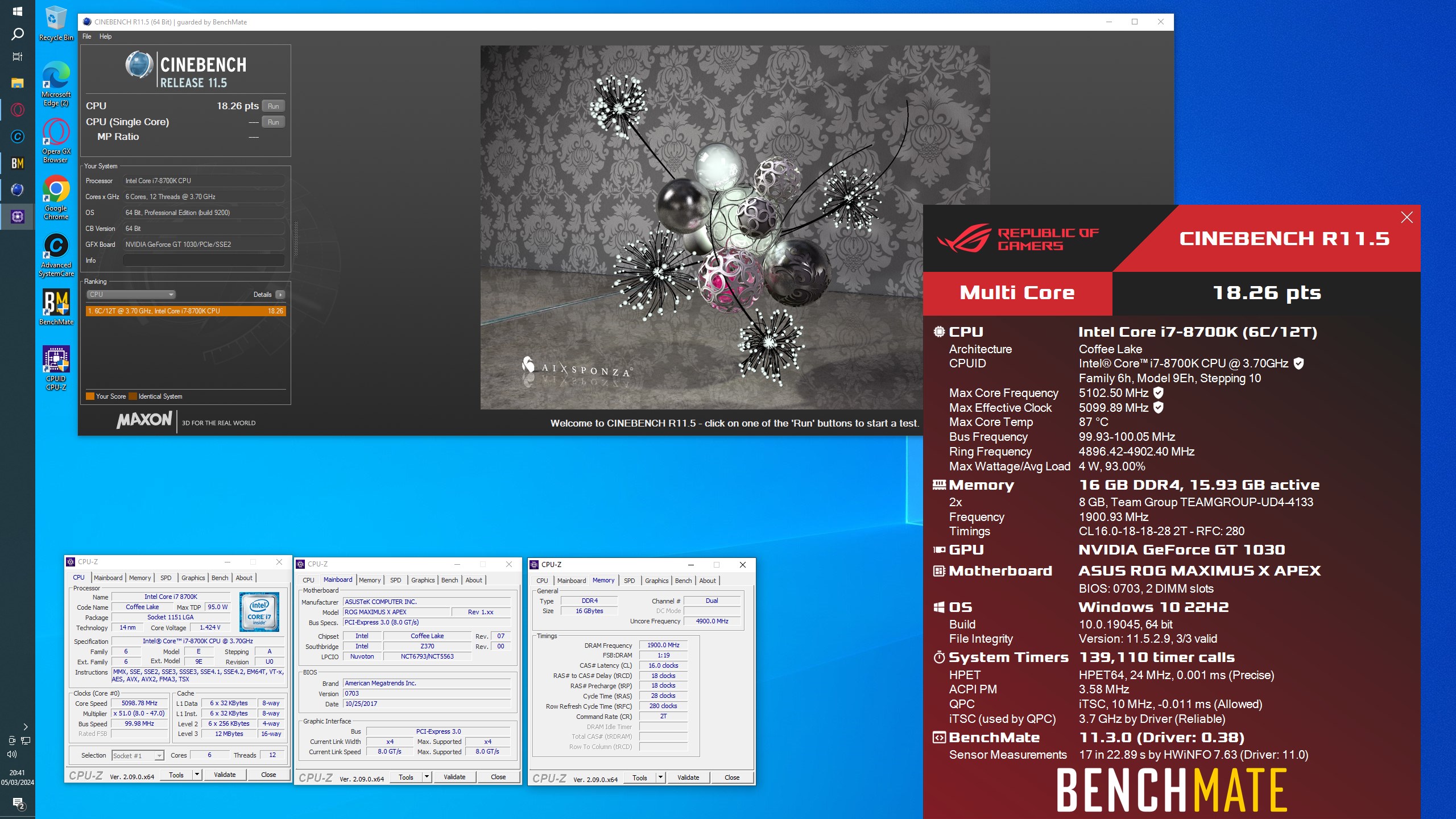Click the Ranking Details arrow button
The image size is (1456, 819).
point(280,295)
